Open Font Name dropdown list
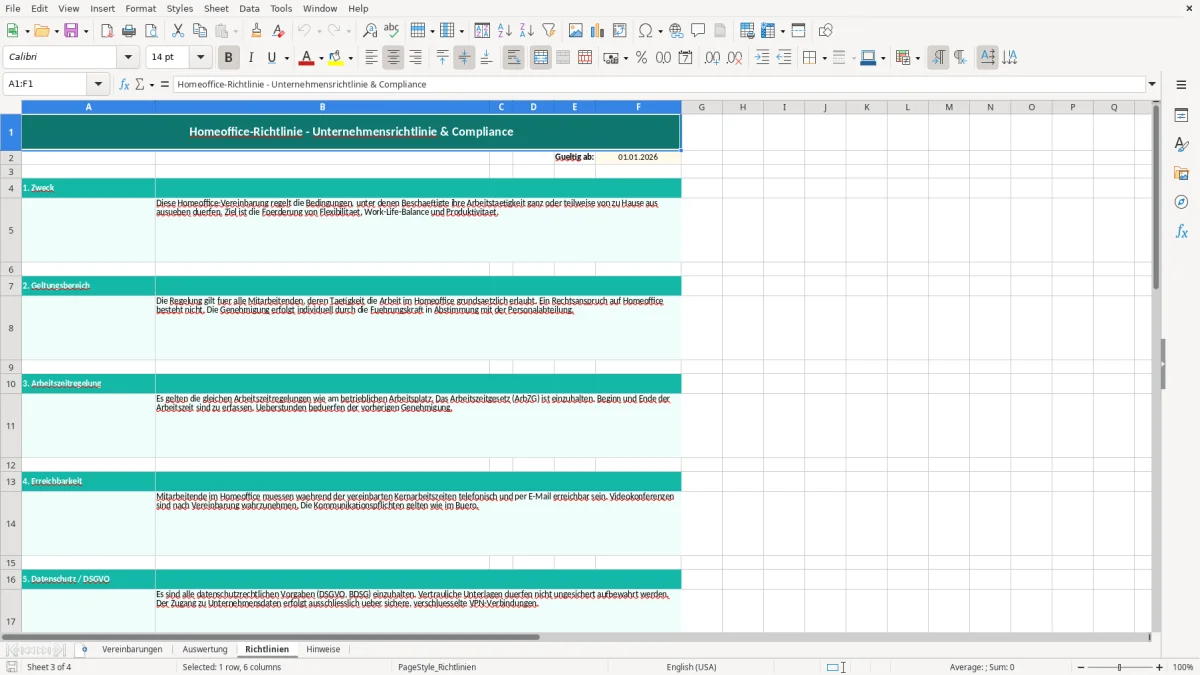 (128, 58)
